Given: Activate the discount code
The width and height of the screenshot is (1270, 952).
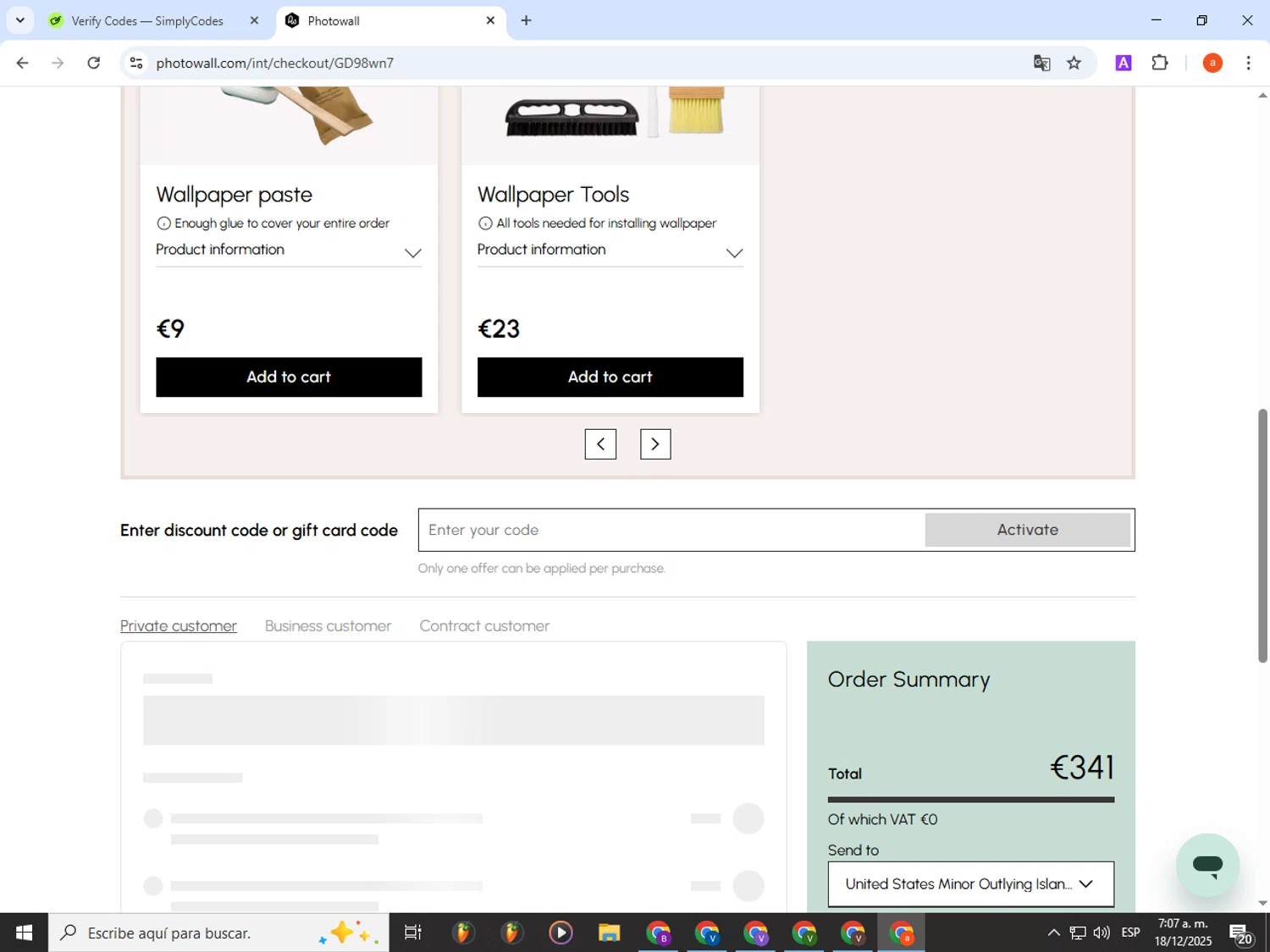Looking at the screenshot, I should 1027,530.
